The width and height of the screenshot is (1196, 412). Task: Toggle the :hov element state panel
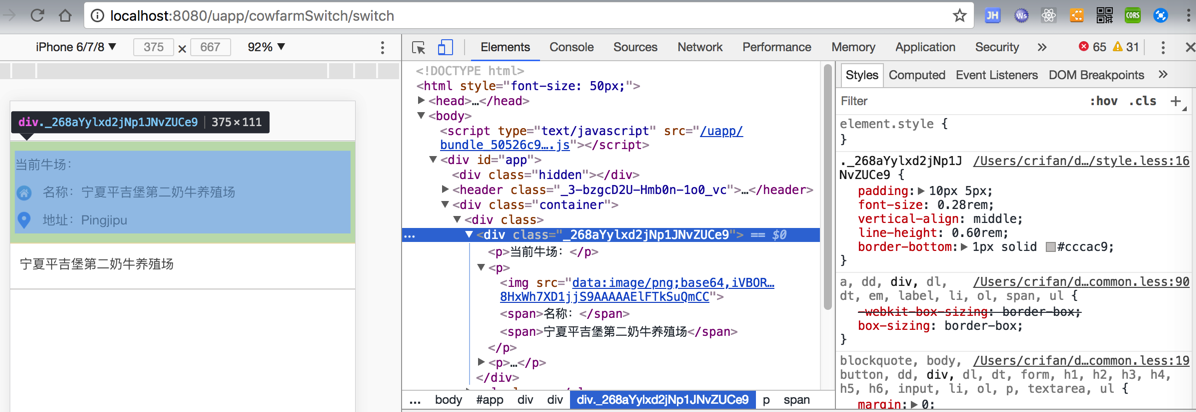point(1103,101)
